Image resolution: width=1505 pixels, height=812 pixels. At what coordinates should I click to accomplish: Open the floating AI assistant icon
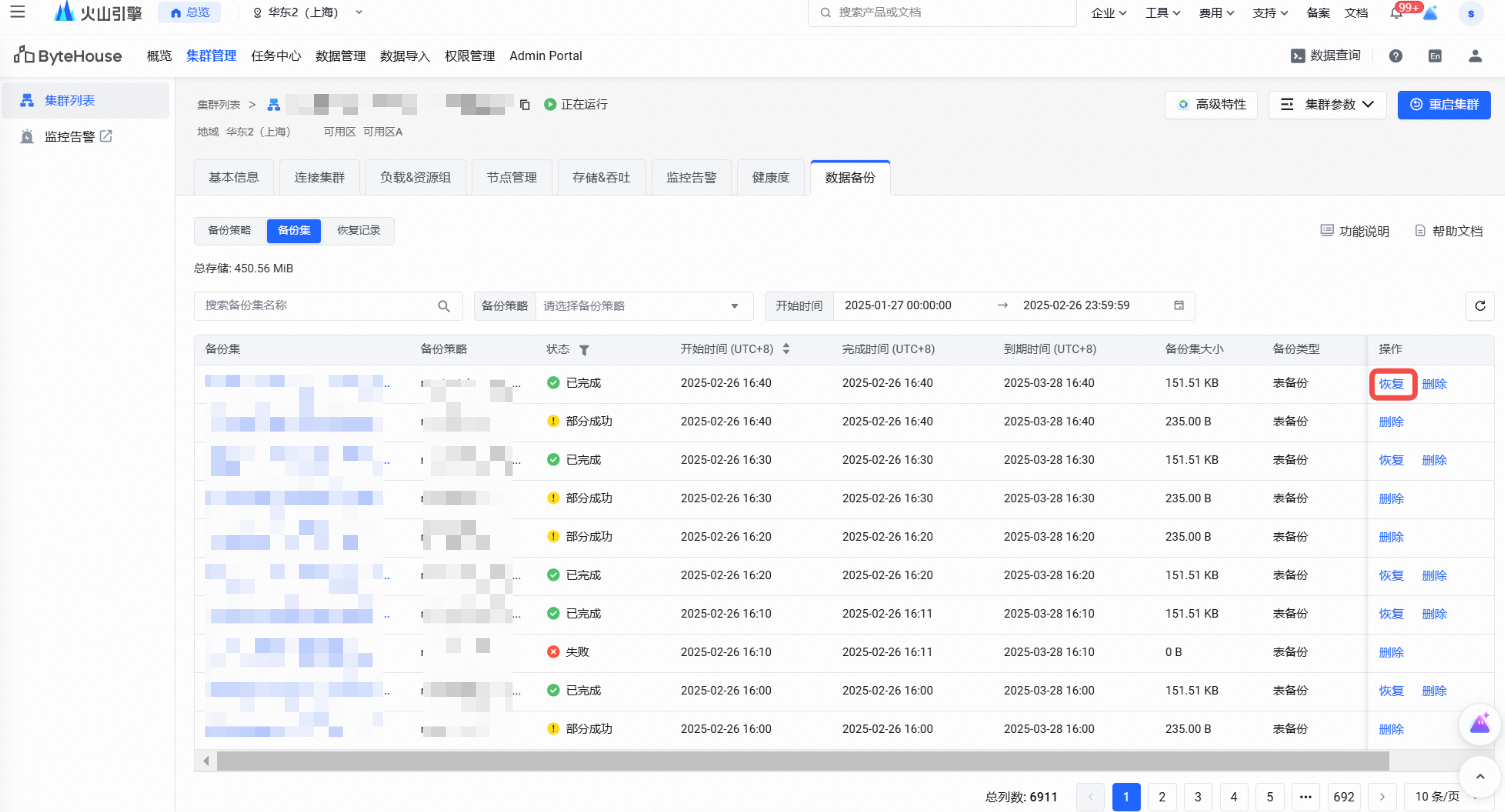pyautogui.click(x=1480, y=724)
